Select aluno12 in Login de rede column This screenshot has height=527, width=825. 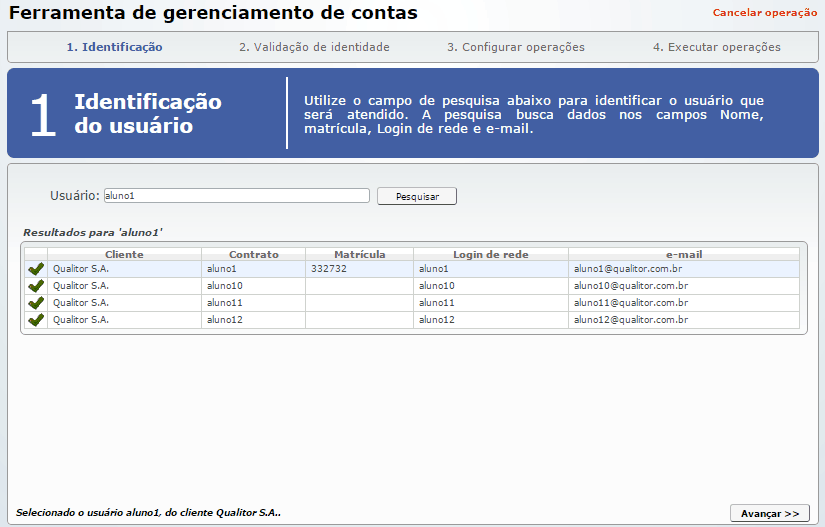coord(436,320)
